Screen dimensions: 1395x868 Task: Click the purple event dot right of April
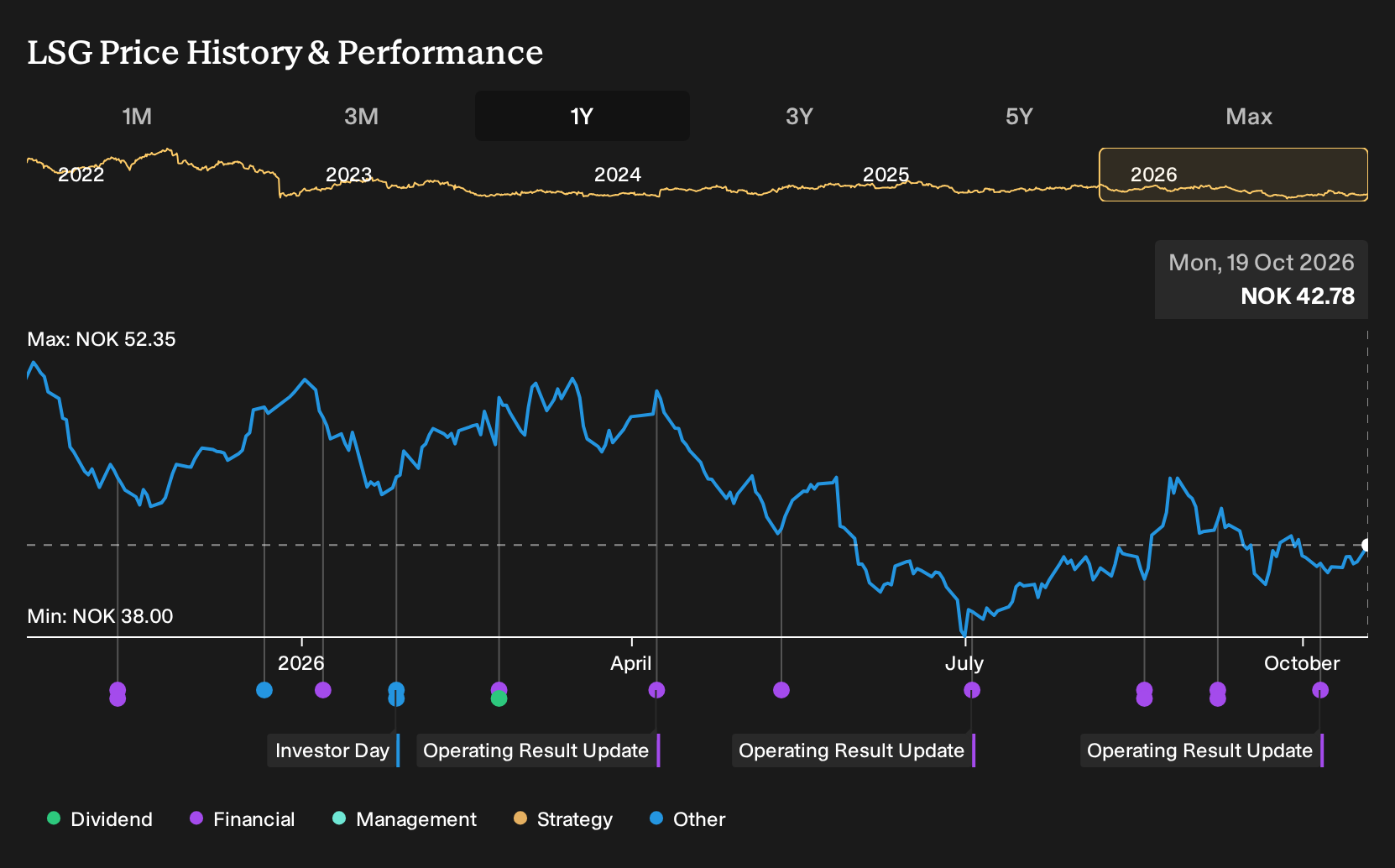(657, 690)
